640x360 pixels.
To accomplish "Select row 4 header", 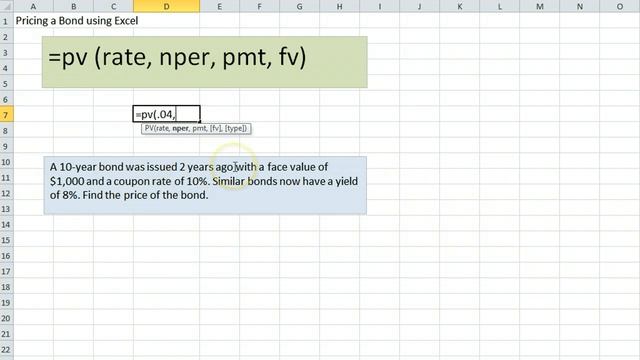I will [7, 68].
